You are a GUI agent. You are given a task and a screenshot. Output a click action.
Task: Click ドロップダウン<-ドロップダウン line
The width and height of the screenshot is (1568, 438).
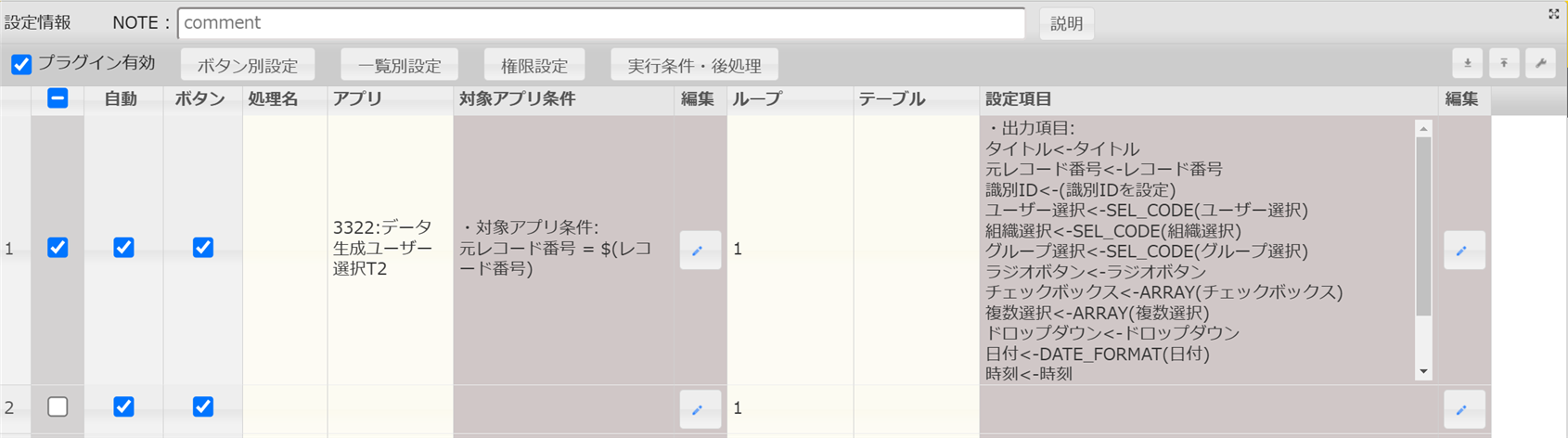click(1112, 332)
